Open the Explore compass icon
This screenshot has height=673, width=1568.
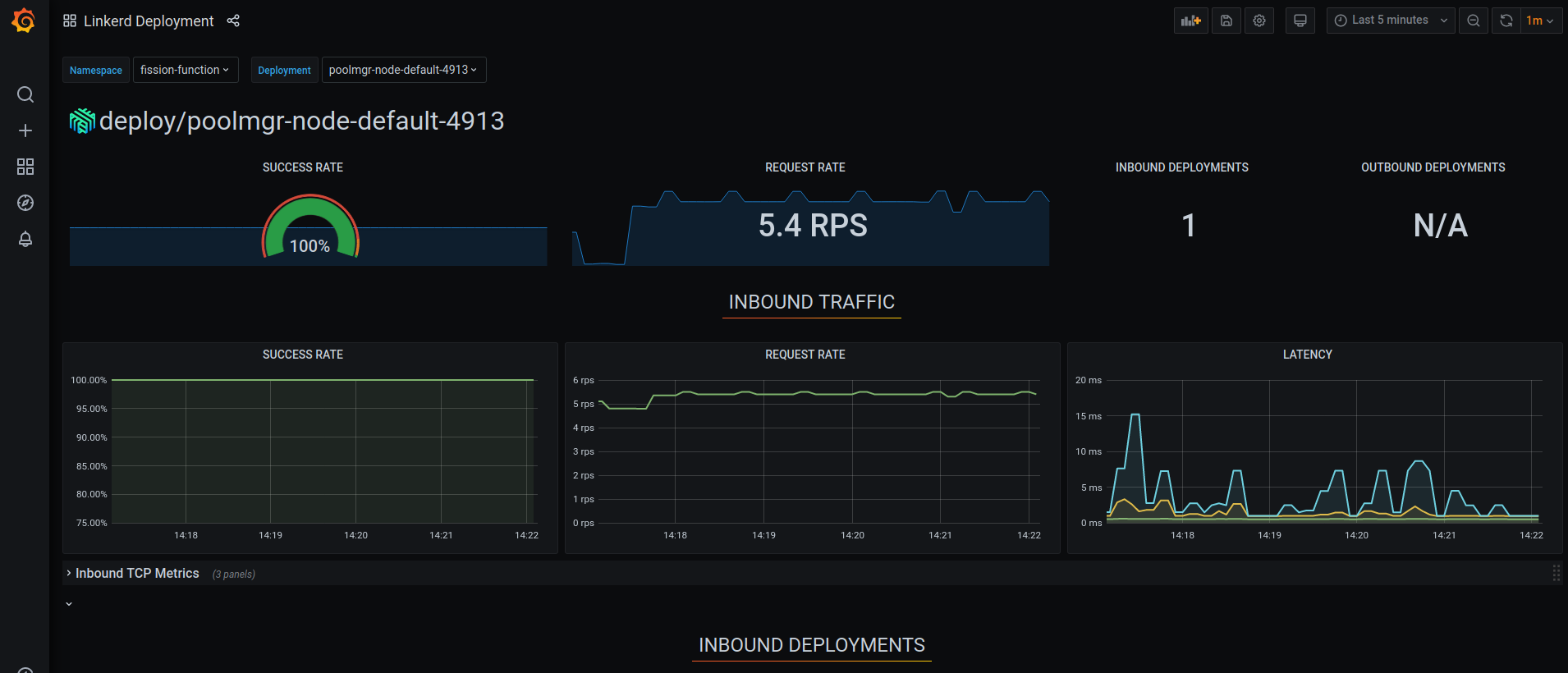[x=25, y=203]
